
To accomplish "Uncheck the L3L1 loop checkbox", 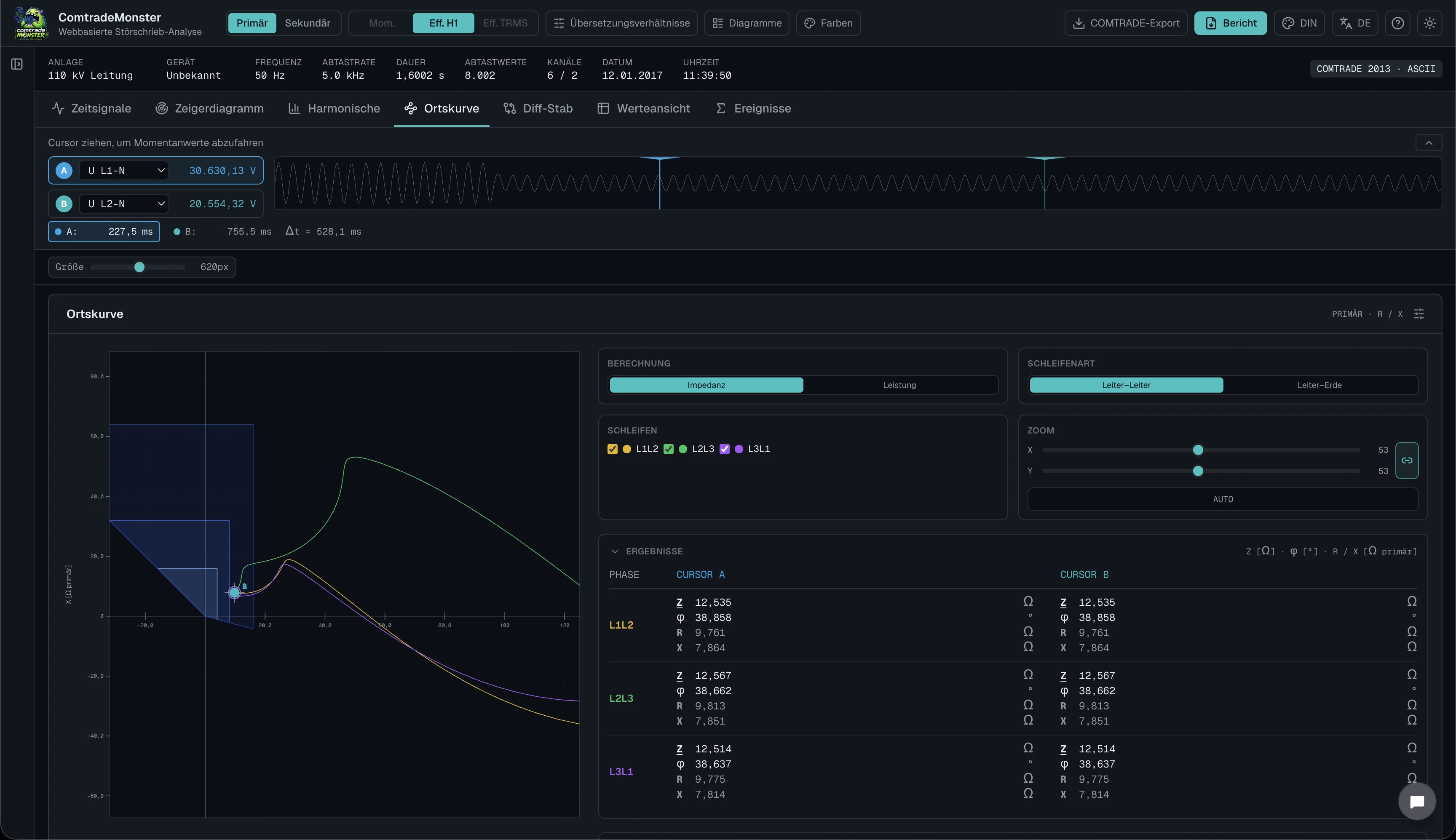I will [725, 449].
